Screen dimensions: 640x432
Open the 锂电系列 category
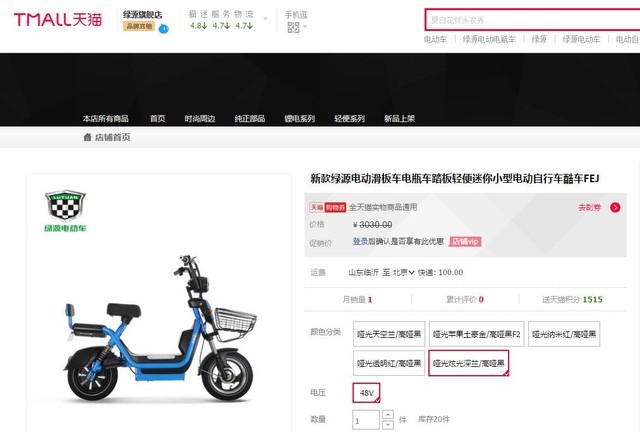coord(300,118)
